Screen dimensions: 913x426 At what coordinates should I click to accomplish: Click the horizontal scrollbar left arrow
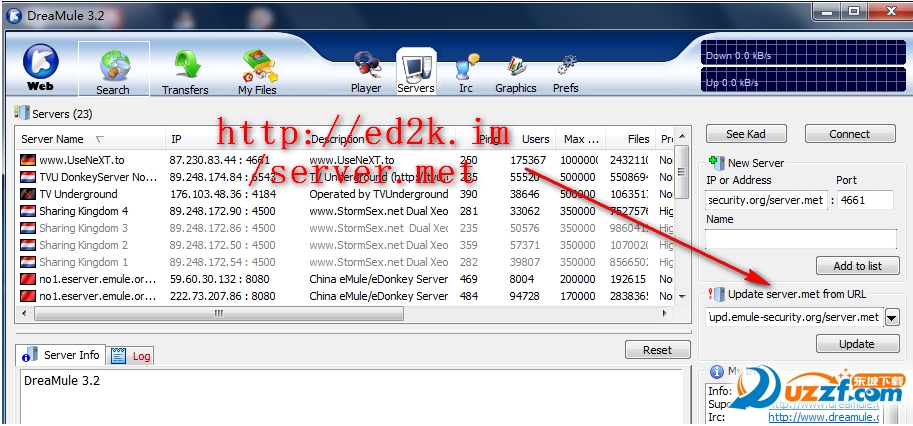pyautogui.click(x=24, y=314)
